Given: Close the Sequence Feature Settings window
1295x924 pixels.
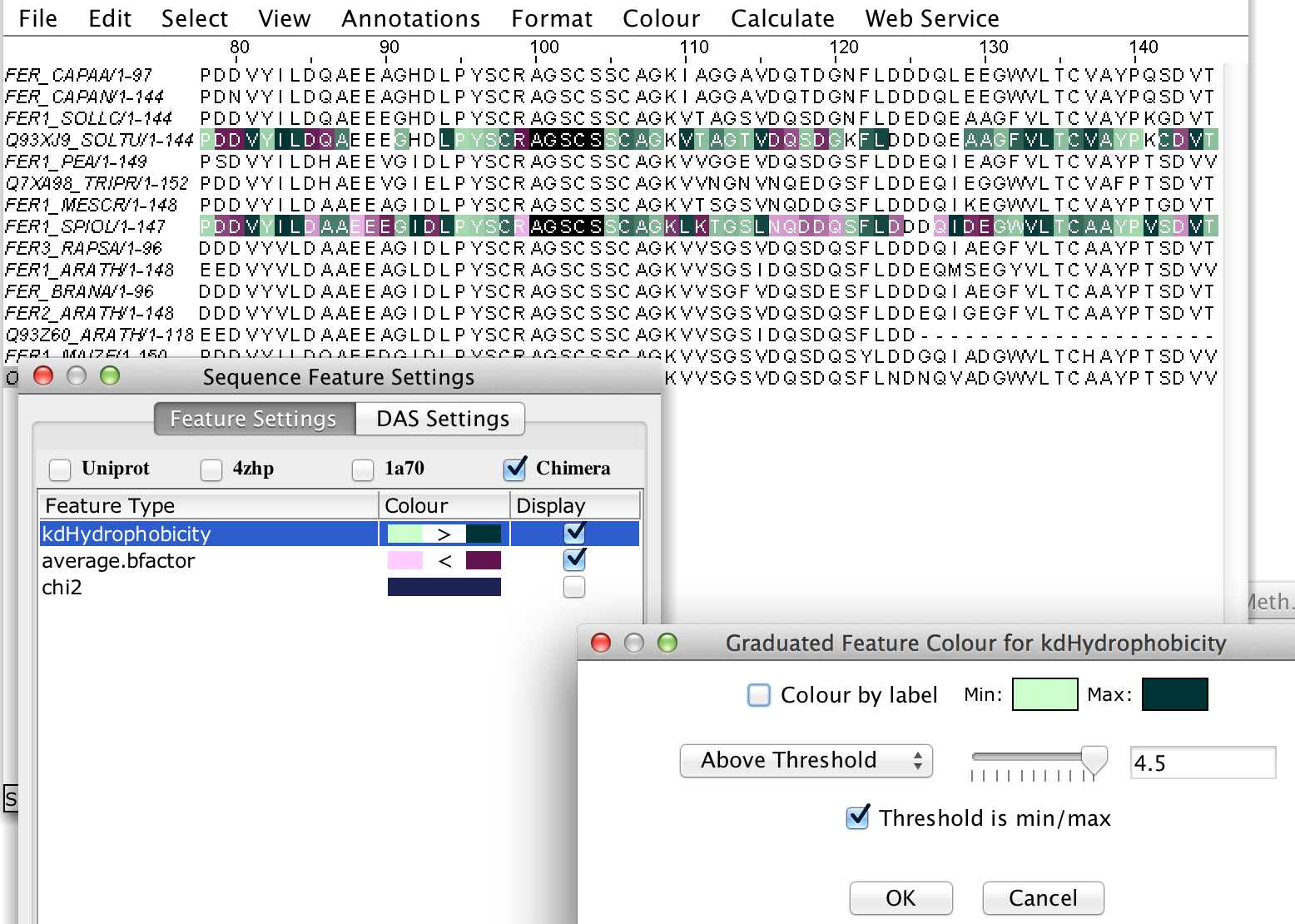Looking at the screenshot, I should pyautogui.click(x=43, y=376).
